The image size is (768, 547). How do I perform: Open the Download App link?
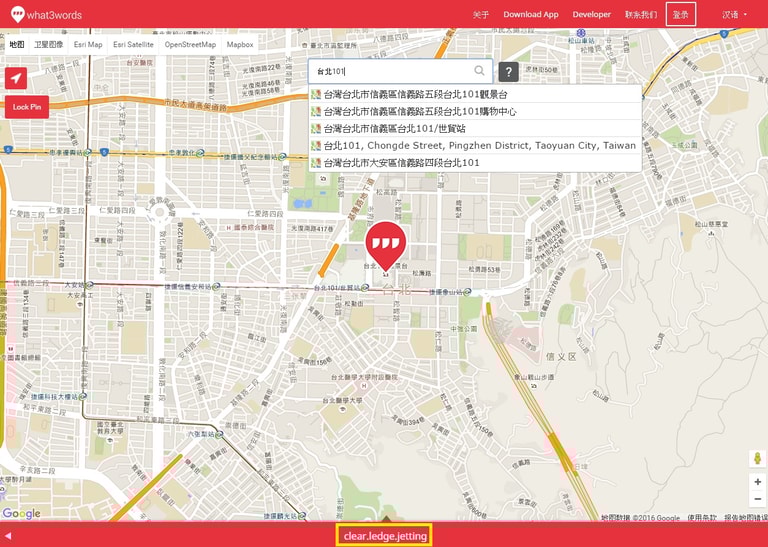(531, 15)
